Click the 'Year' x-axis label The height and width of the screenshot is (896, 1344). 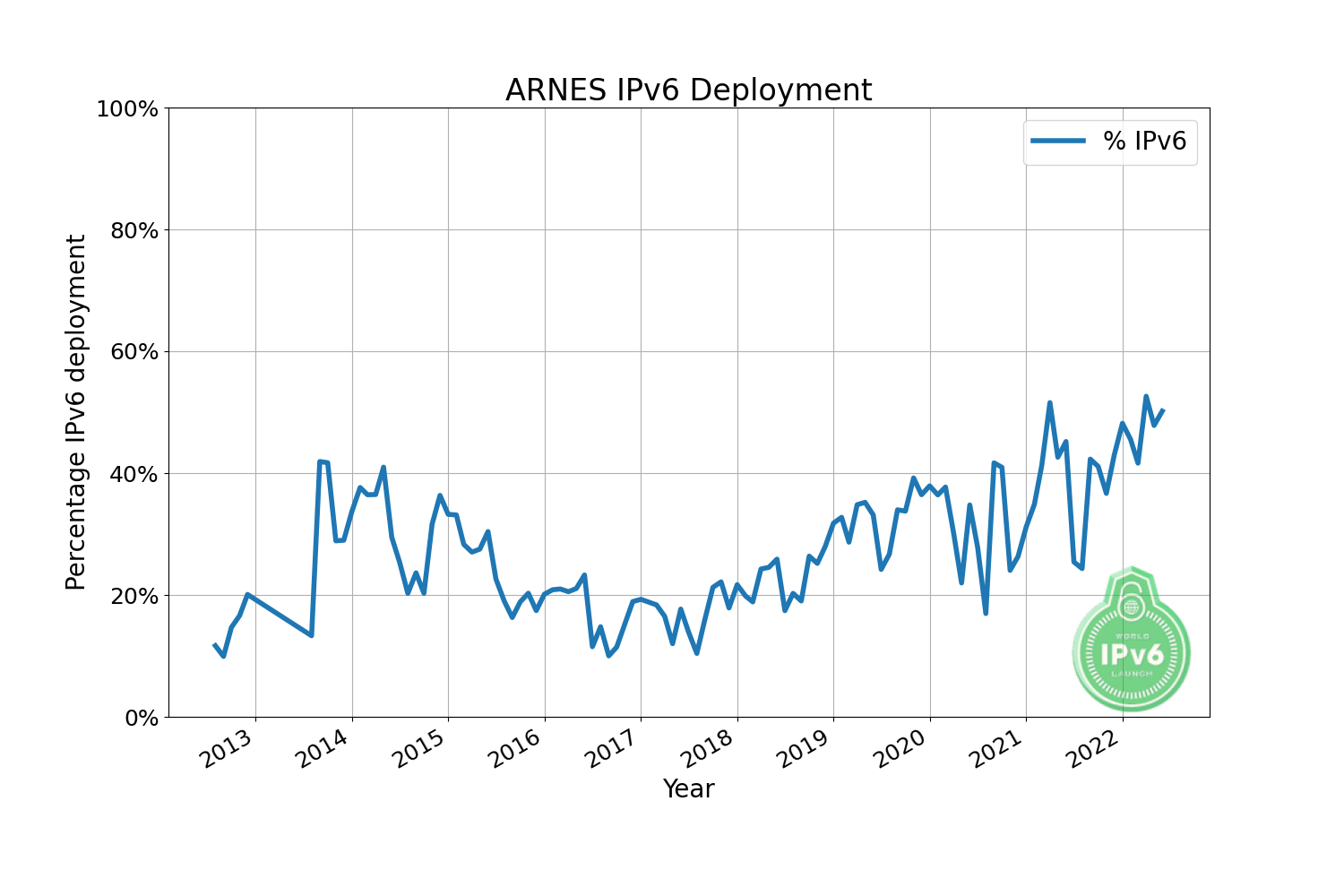[x=688, y=788]
